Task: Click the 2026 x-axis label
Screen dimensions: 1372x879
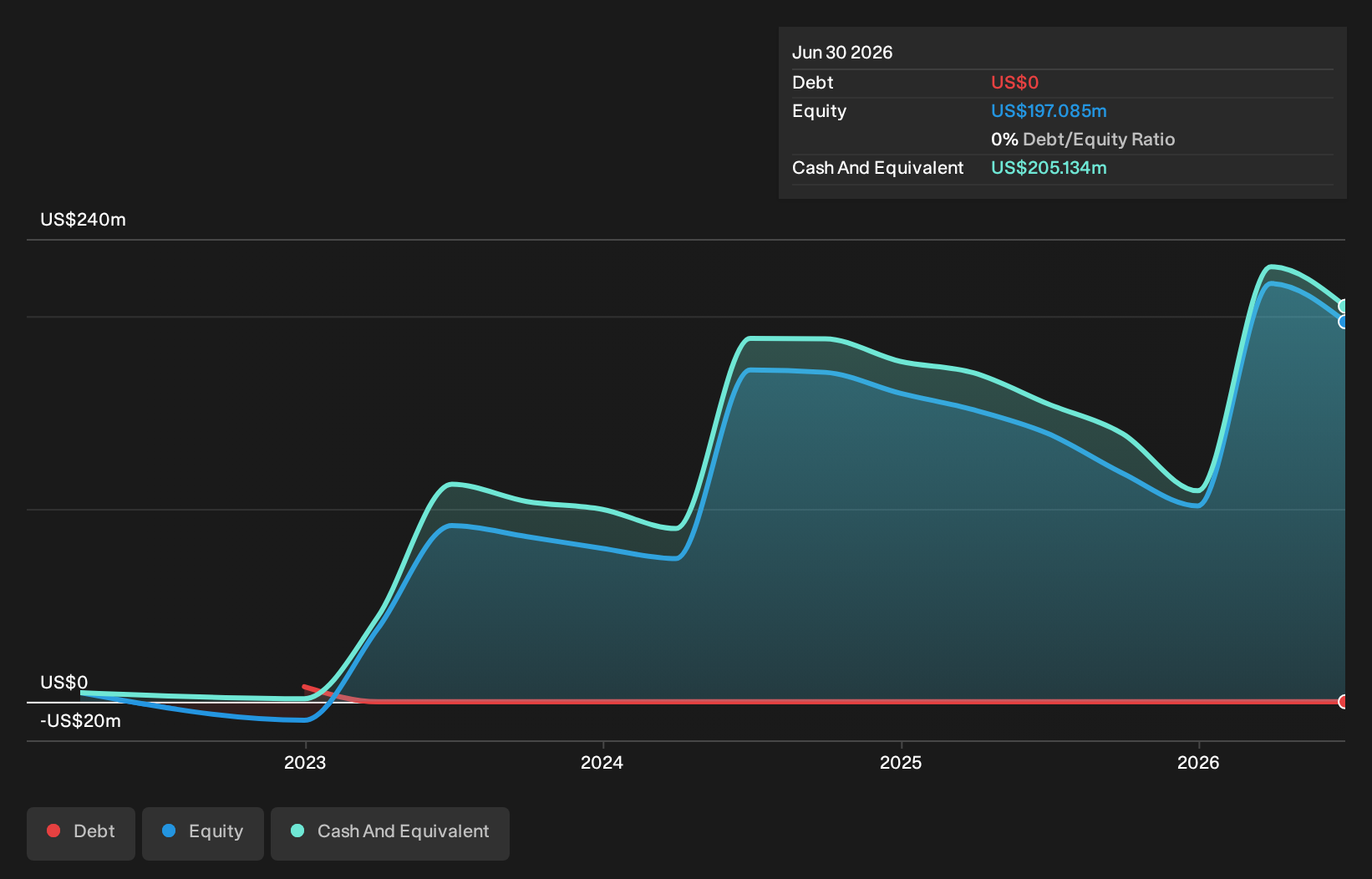Action: (x=1198, y=762)
